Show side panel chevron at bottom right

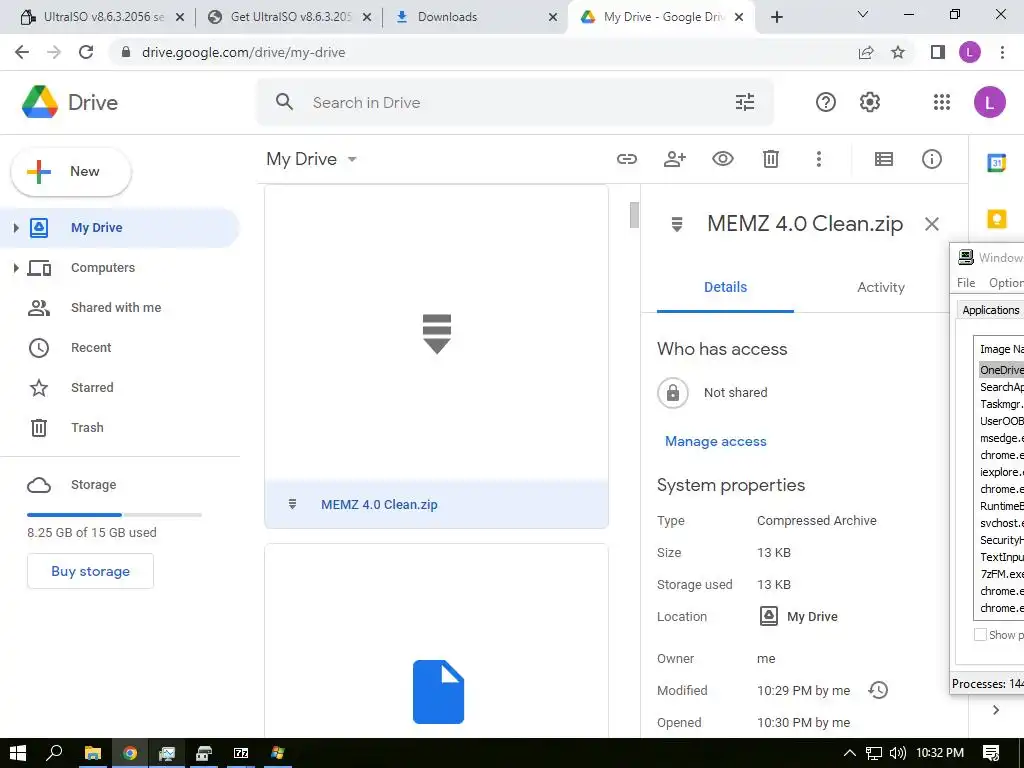(995, 710)
